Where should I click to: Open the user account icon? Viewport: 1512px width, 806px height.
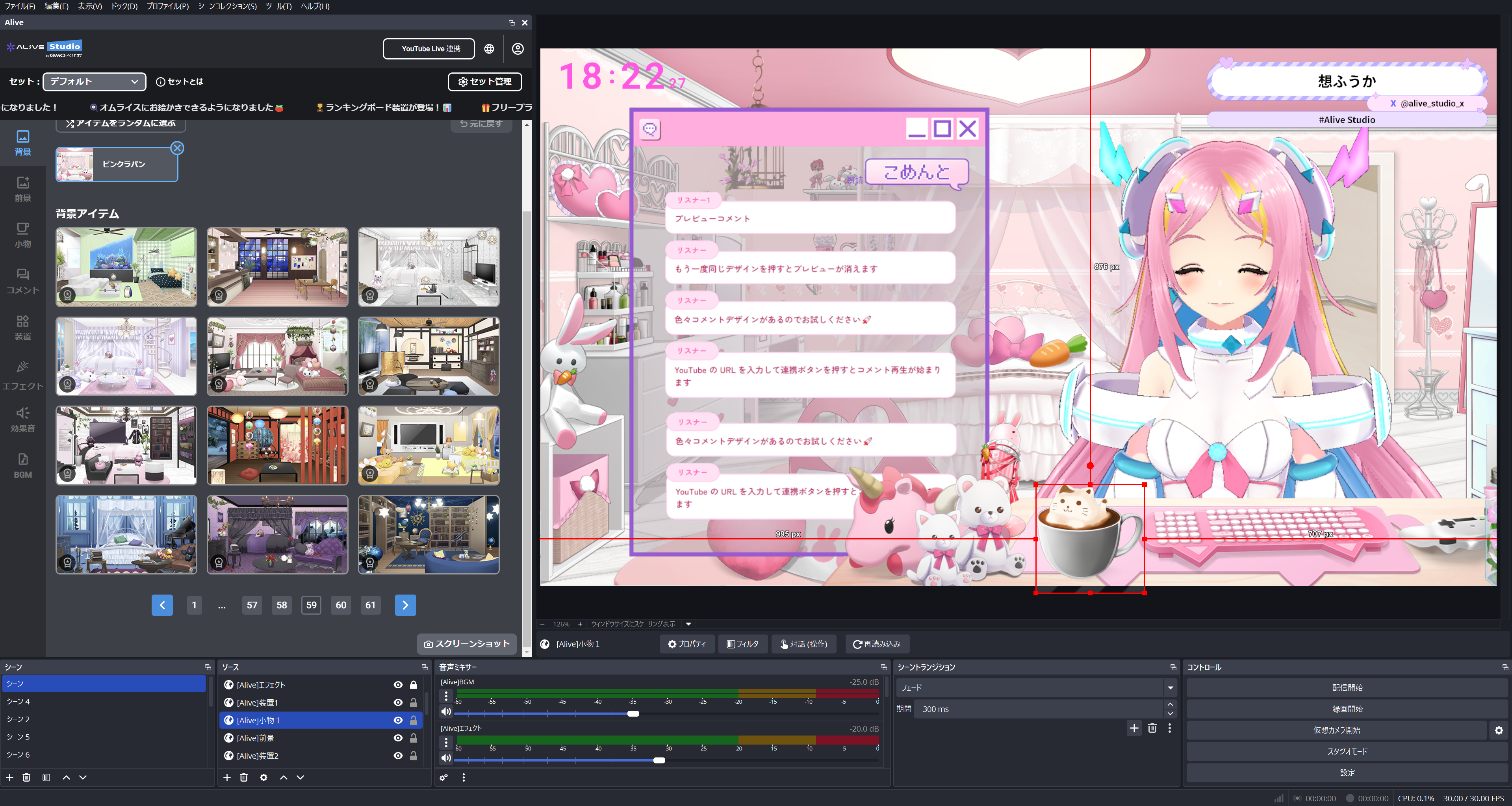pos(517,49)
